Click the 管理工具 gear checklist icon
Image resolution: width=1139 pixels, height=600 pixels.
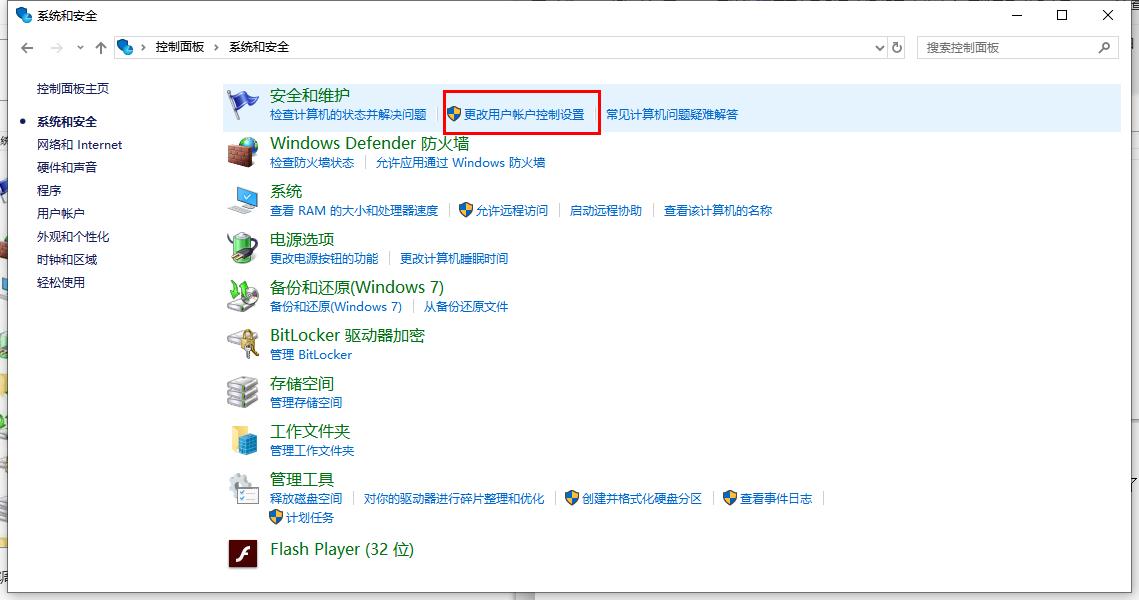click(x=243, y=488)
